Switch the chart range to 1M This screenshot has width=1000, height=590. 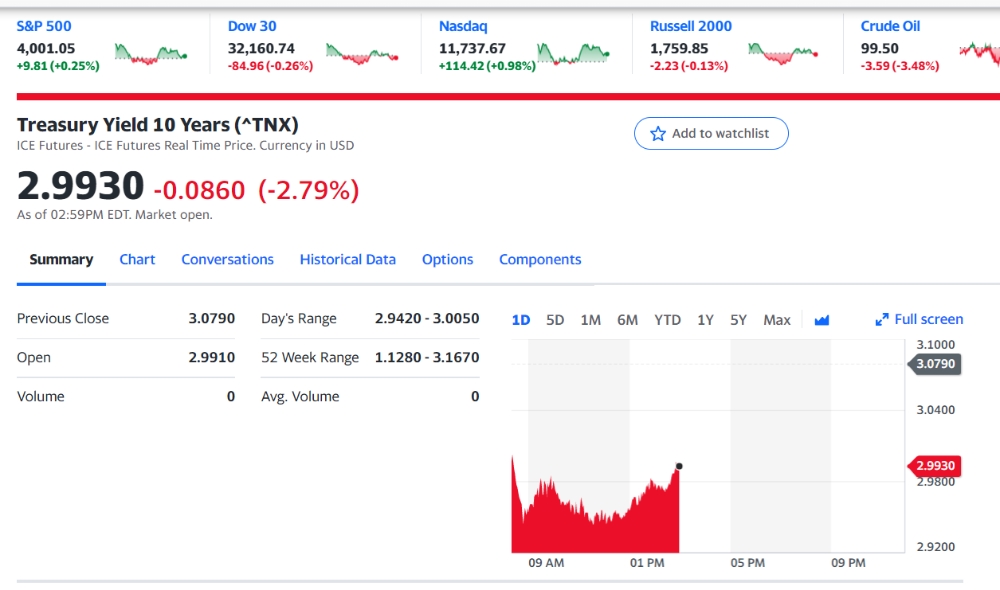point(591,320)
